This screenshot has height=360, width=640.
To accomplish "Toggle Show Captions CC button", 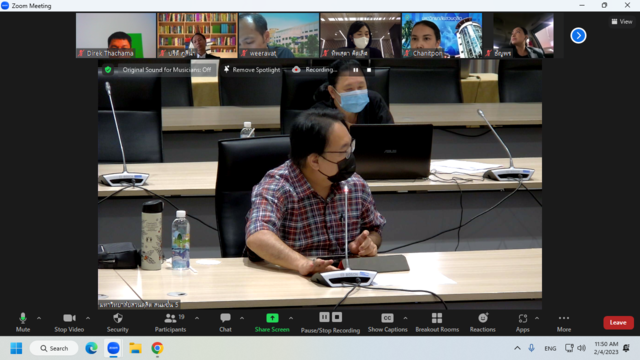I will (387, 322).
